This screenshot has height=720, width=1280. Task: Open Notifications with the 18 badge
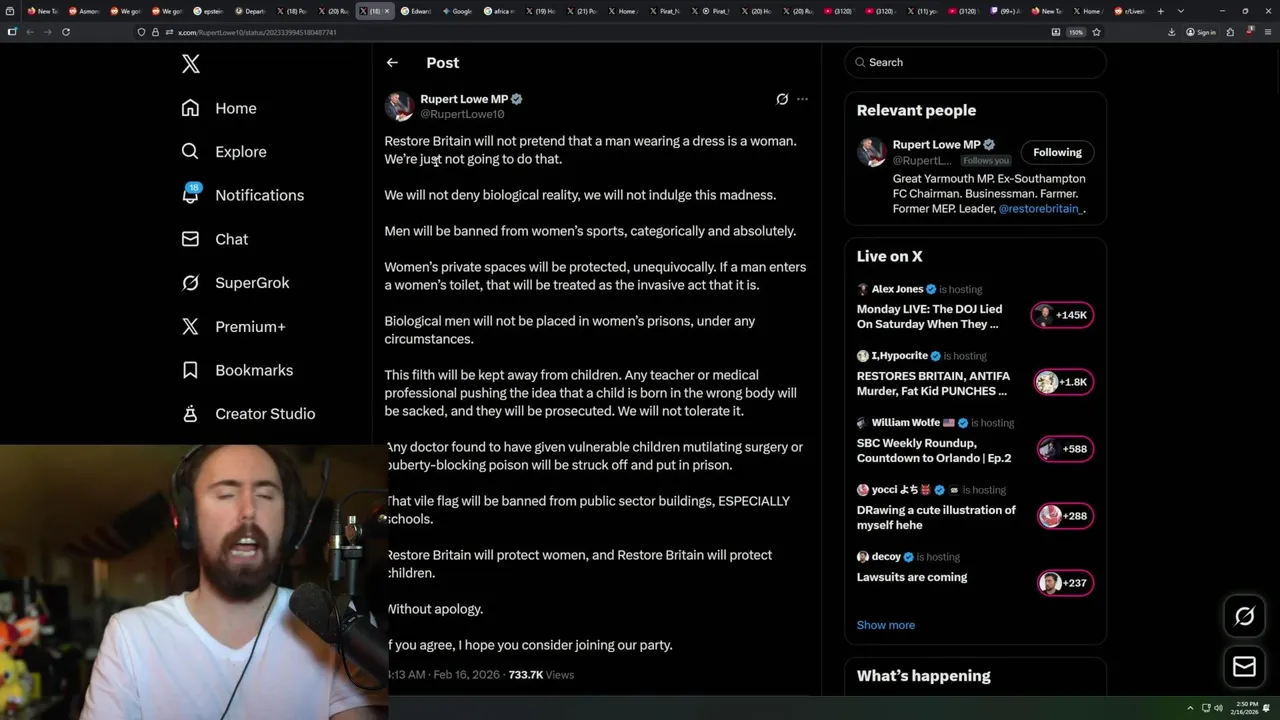[242, 195]
